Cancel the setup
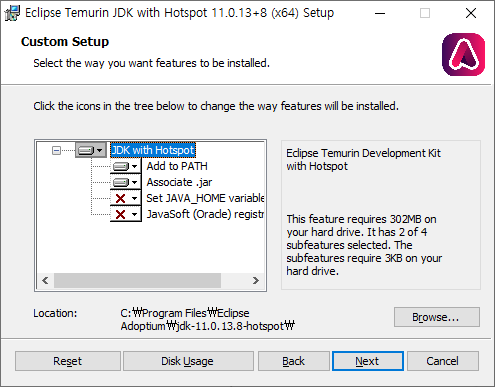This screenshot has width=495, height=387. (443, 361)
